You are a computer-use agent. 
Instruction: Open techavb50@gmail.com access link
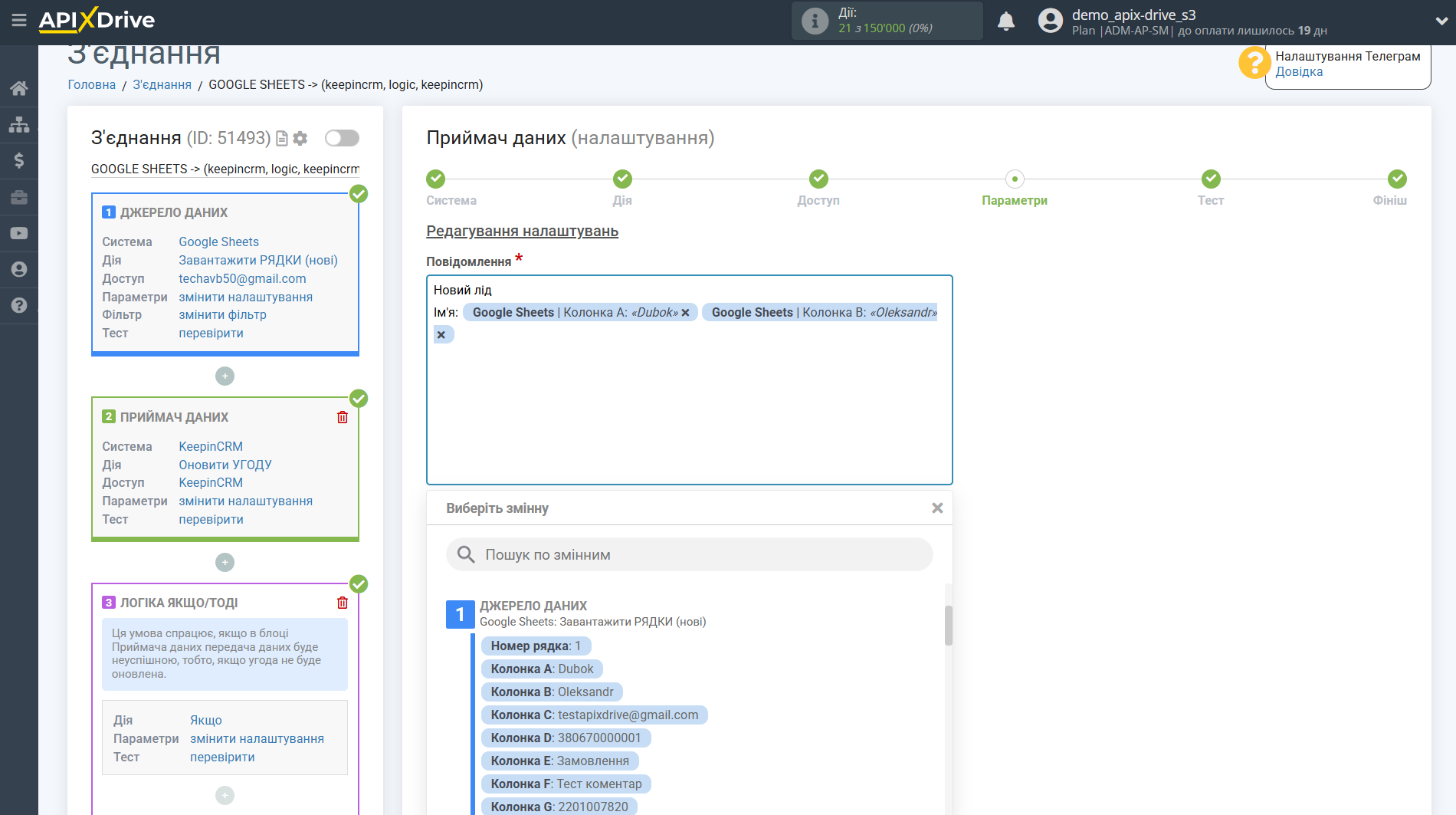[242, 278]
